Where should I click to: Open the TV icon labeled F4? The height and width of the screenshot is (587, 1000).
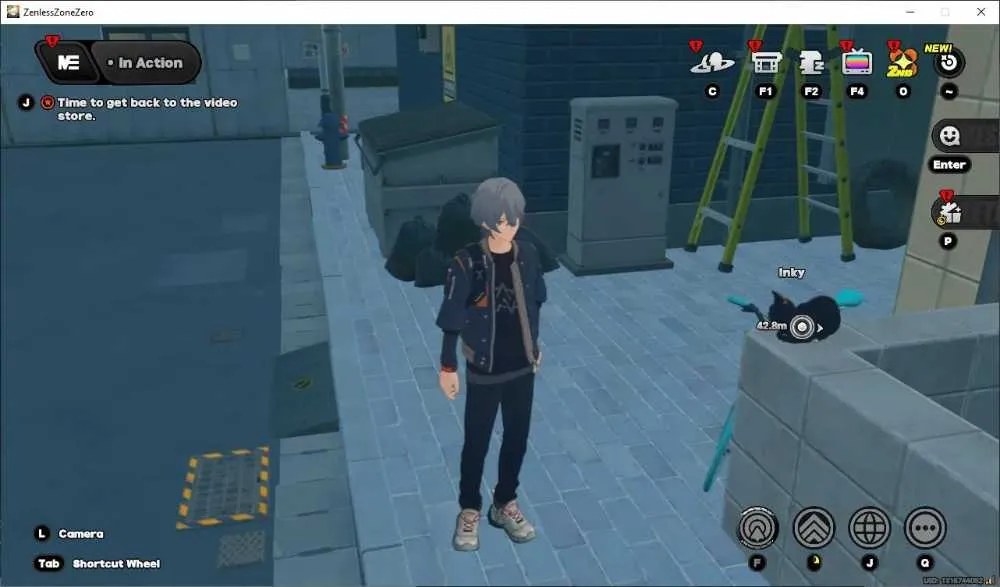[x=857, y=63]
